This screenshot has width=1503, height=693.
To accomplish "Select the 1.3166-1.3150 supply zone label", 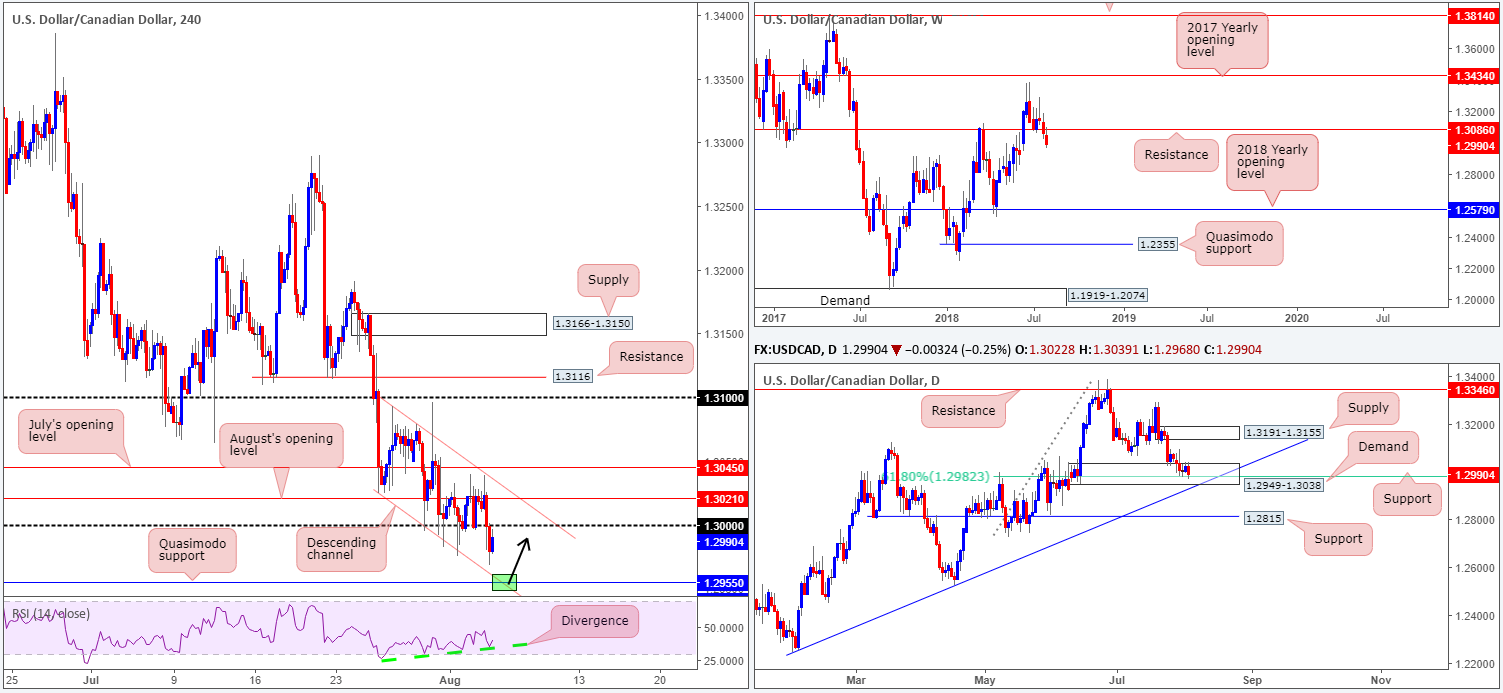I will (x=591, y=324).
